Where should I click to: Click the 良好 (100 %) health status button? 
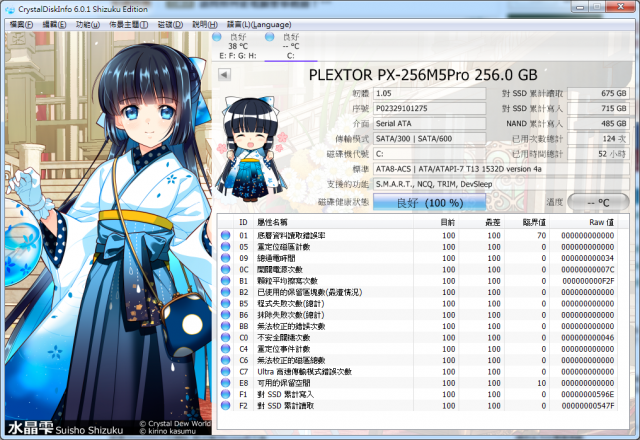point(429,202)
